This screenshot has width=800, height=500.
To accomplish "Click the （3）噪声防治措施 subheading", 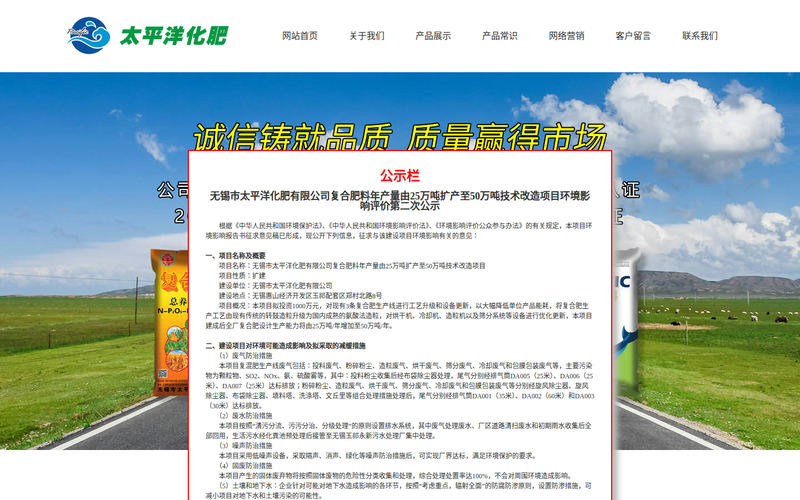I will pyautogui.click(x=245, y=446).
